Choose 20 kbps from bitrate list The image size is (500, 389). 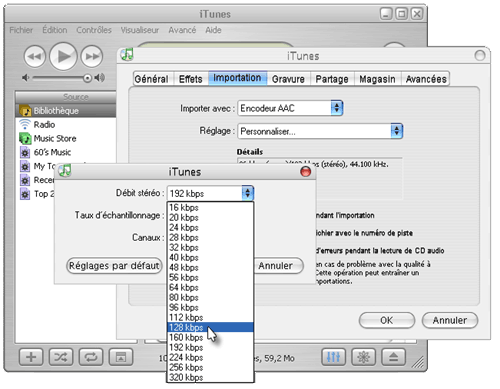(210, 217)
